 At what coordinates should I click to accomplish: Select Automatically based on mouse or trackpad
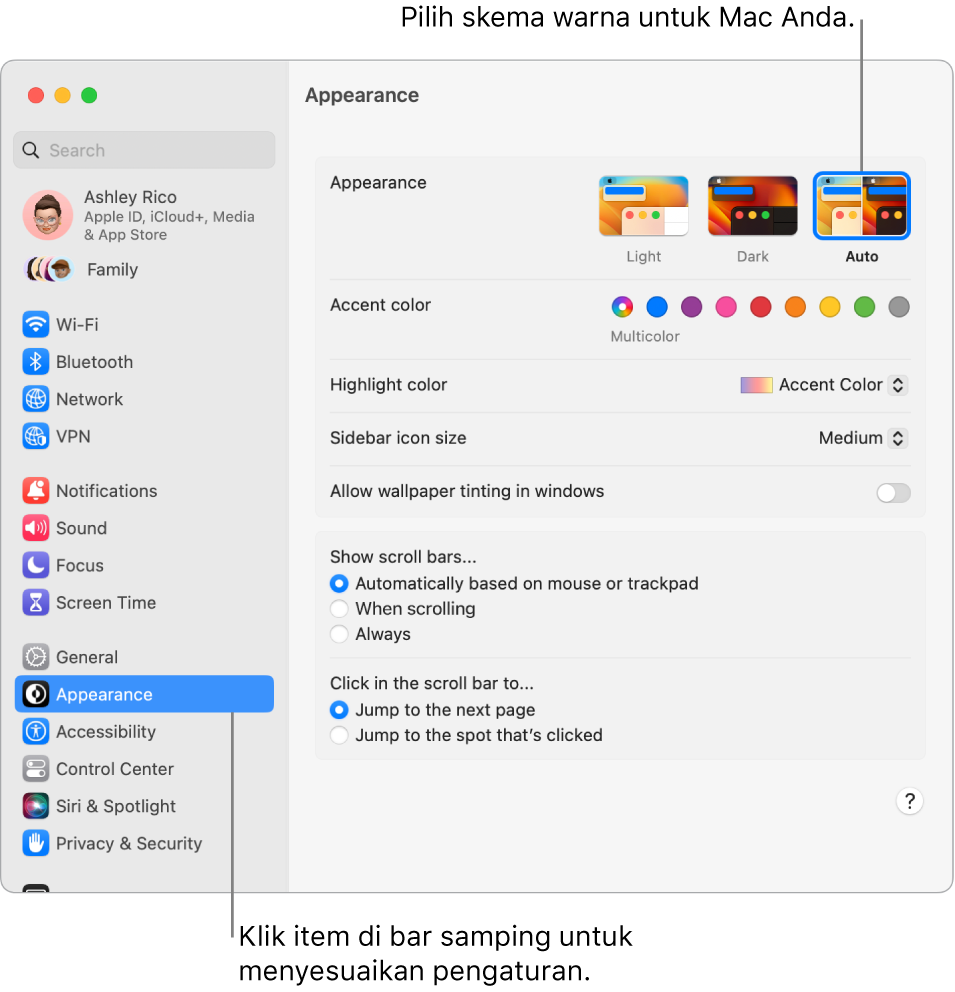click(x=339, y=583)
